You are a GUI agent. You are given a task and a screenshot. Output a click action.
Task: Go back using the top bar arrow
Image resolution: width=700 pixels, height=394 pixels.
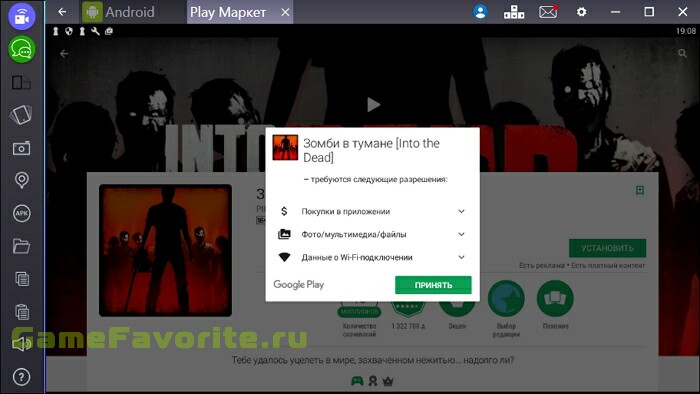pos(62,12)
